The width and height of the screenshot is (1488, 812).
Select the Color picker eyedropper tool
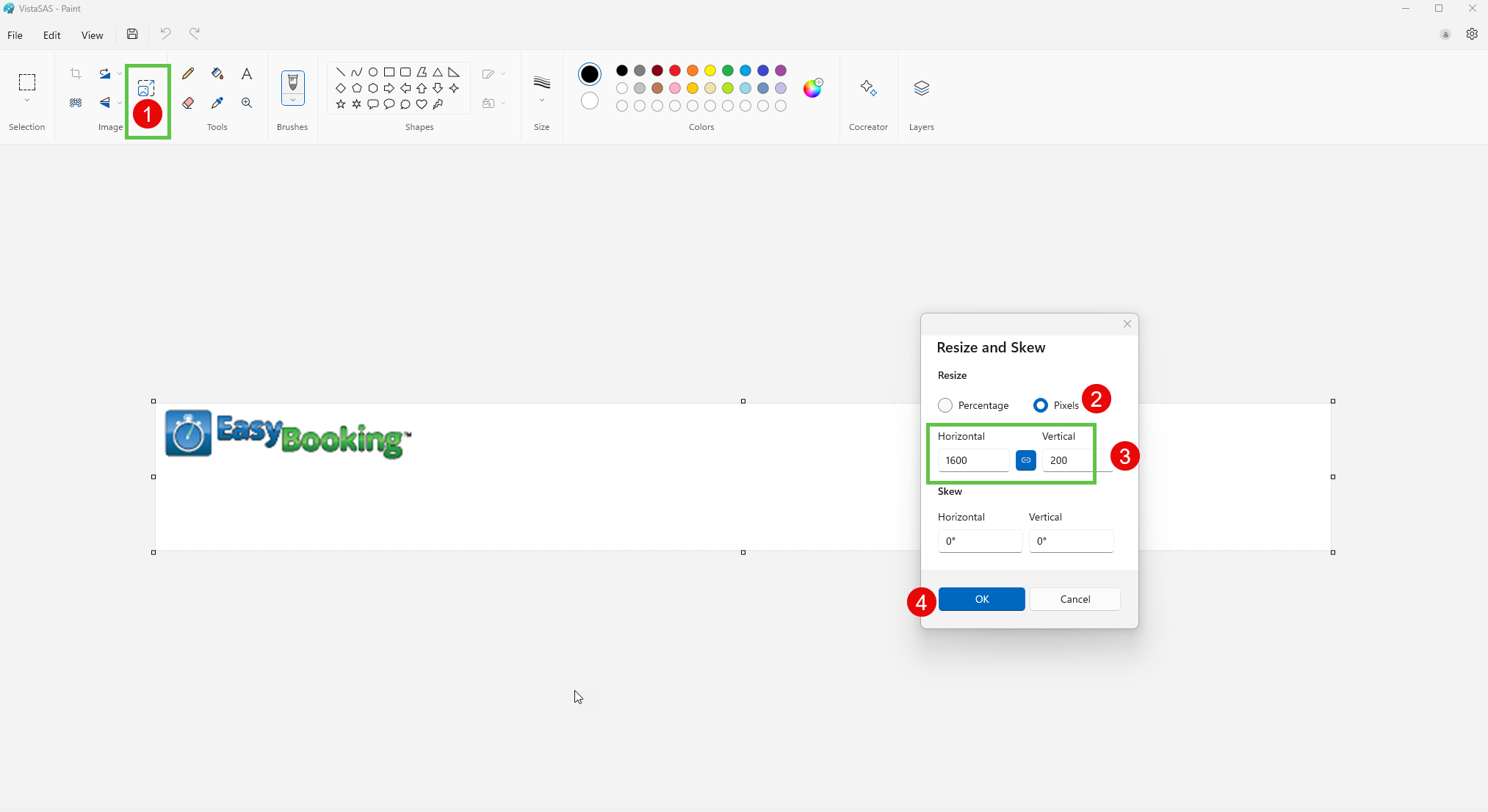pos(217,103)
